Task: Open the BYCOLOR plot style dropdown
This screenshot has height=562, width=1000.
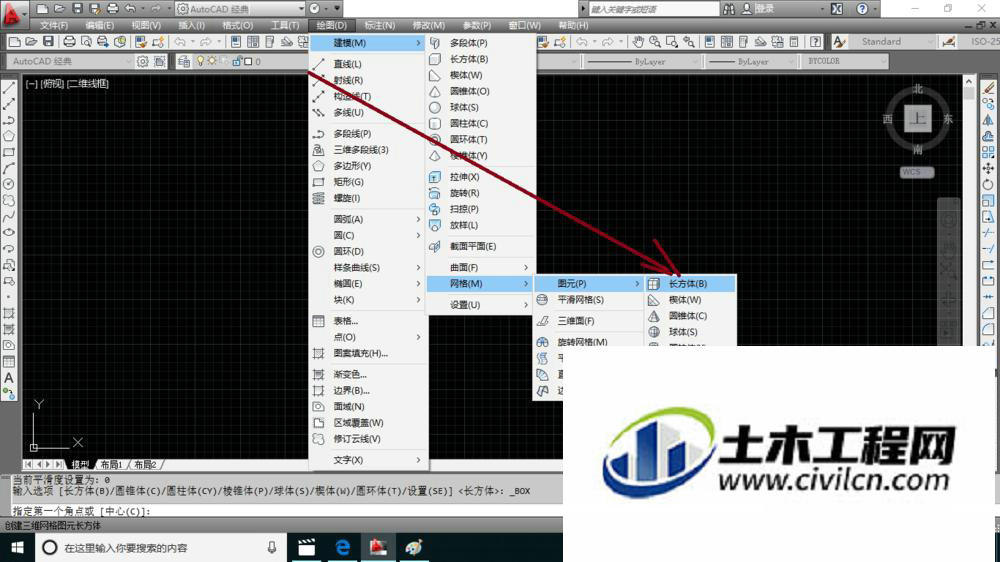Action: pyautogui.click(x=844, y=61)
